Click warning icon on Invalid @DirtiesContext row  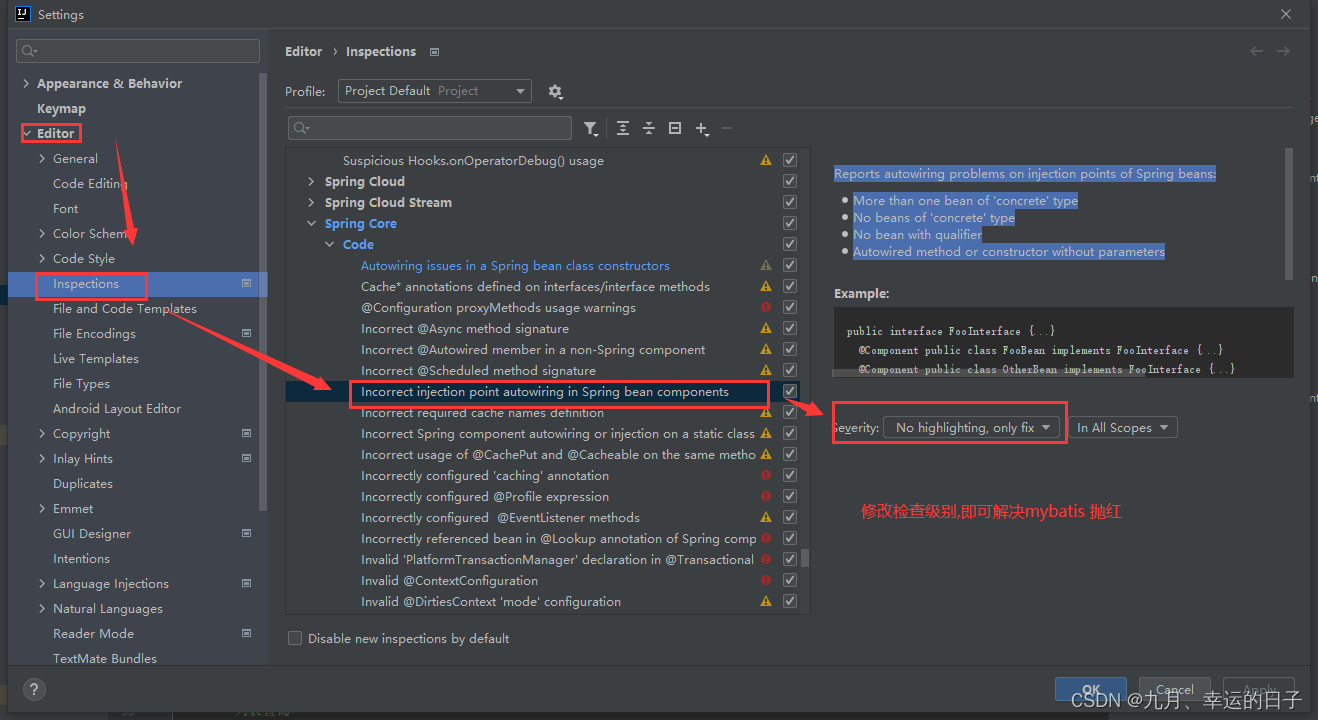(x=766, y=602)
